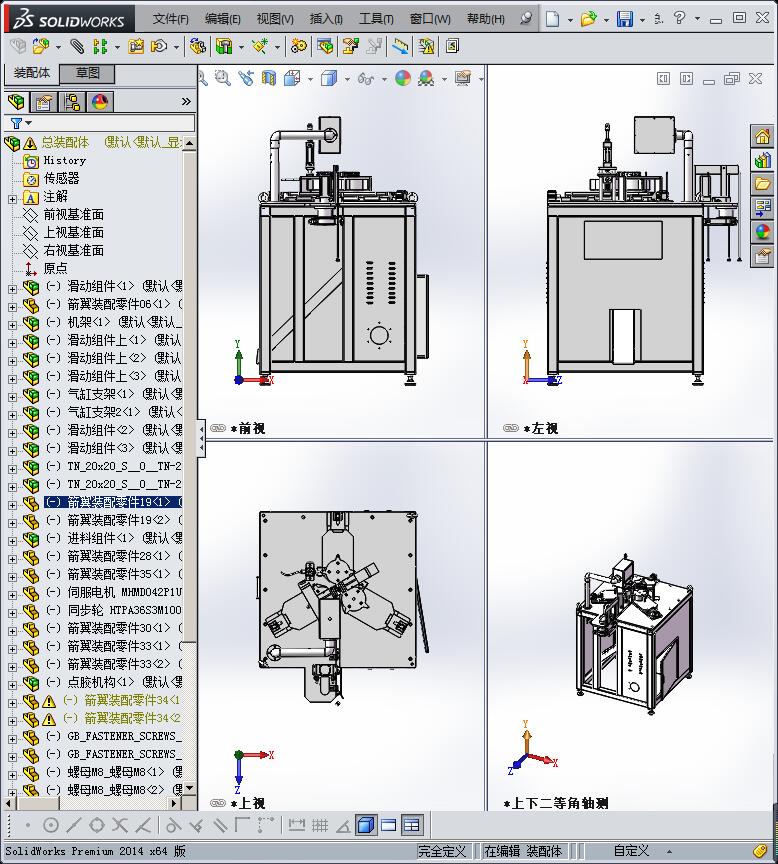Image resolution: width=778 pixels, height=864 pixels.
Task: Open the ConfigurationManager tab
Action: coord(72,102)
